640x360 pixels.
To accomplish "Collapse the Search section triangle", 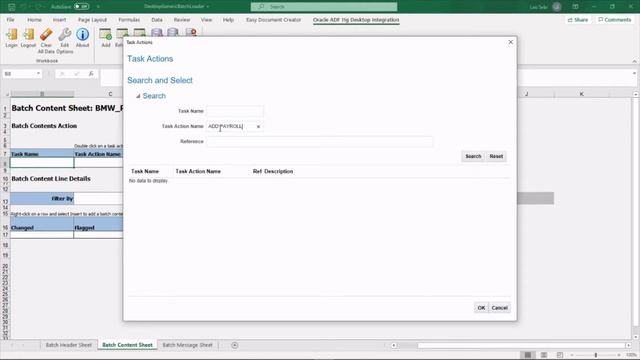I will click(x=138, y=96).
